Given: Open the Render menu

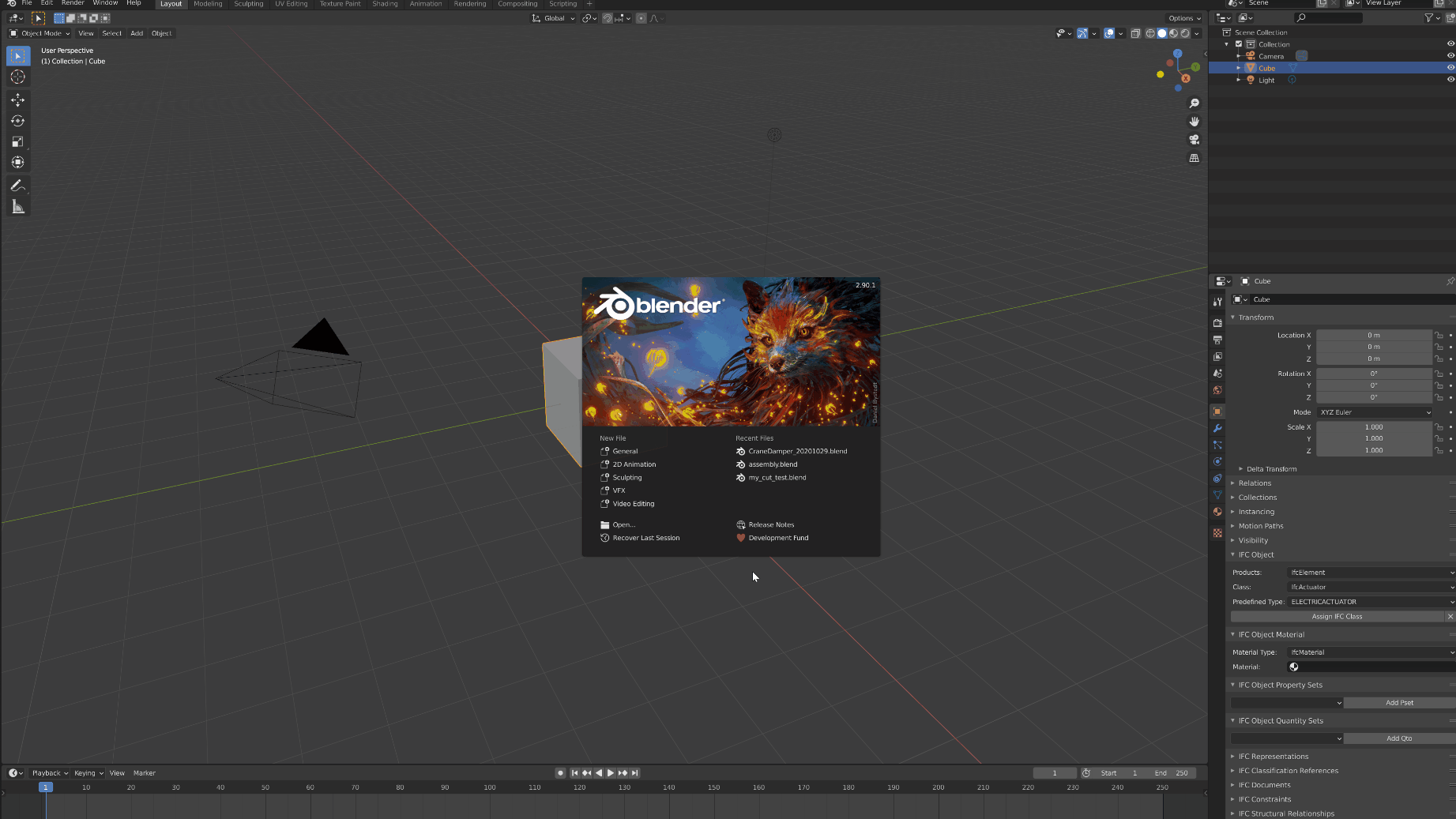Looking at the screenshot, I should (73, 3).
